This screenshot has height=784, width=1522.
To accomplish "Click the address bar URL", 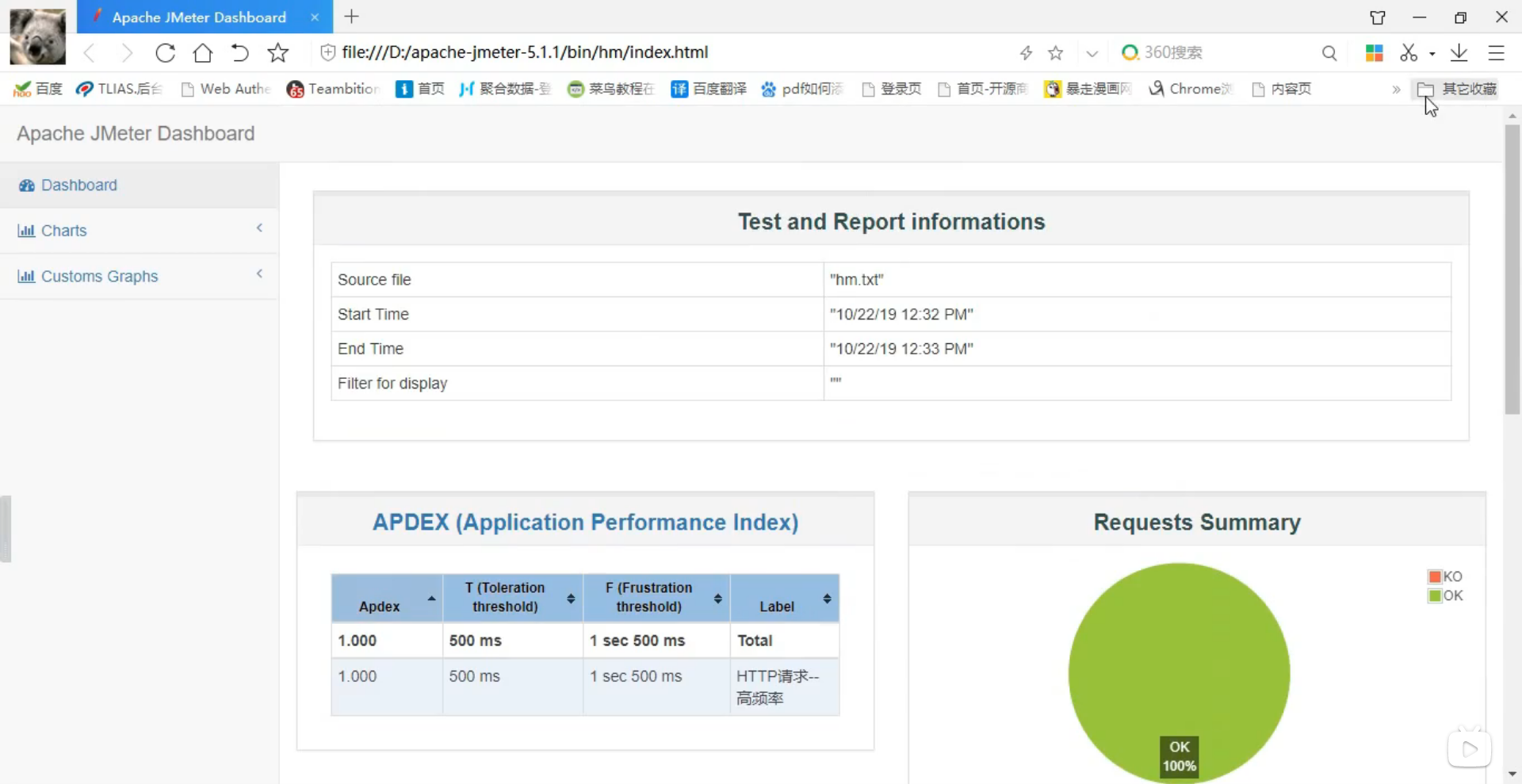I will click(525, 52).
